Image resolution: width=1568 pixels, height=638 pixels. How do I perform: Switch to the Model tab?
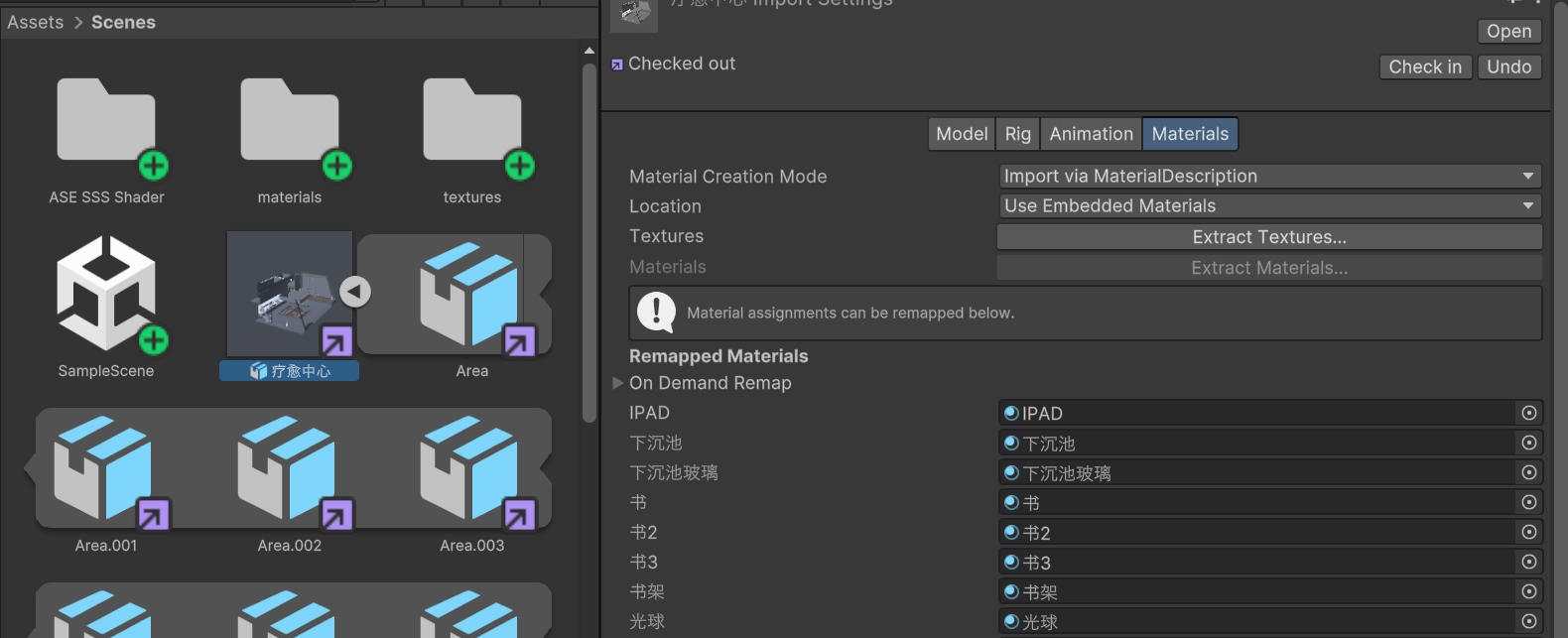(961, 134)
